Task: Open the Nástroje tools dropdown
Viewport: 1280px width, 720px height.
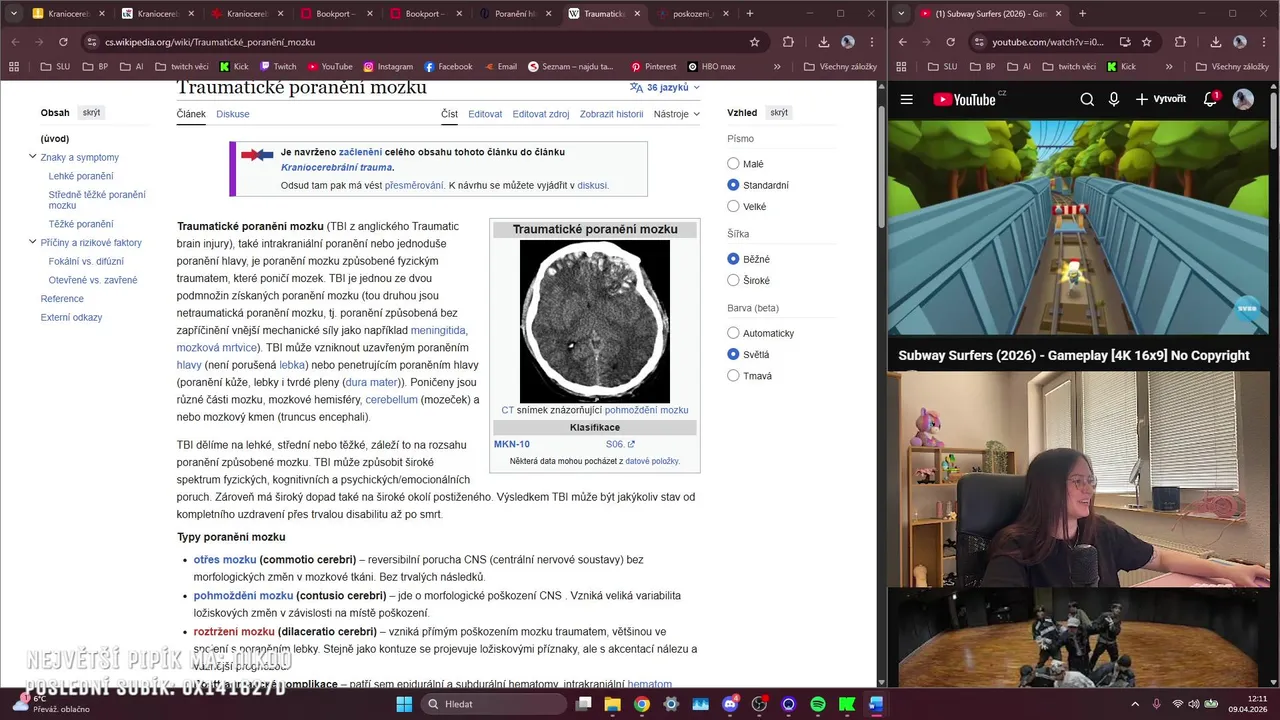Action: 676,114
